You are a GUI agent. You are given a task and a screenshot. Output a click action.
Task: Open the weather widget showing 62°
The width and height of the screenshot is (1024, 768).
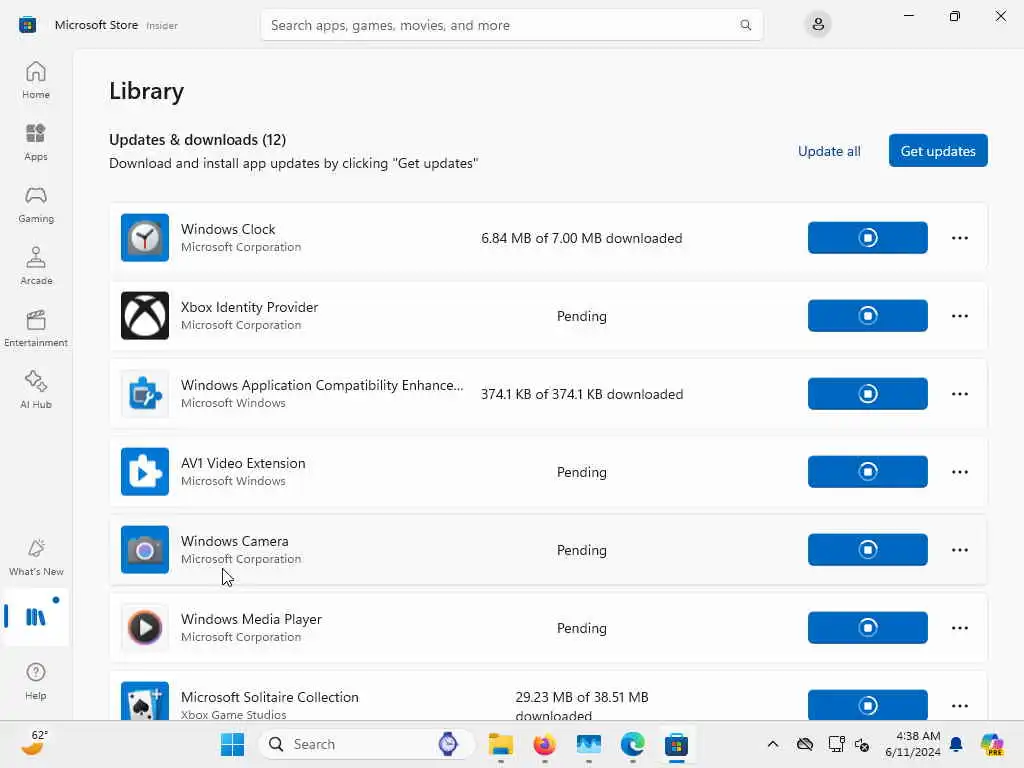point(34,743)
